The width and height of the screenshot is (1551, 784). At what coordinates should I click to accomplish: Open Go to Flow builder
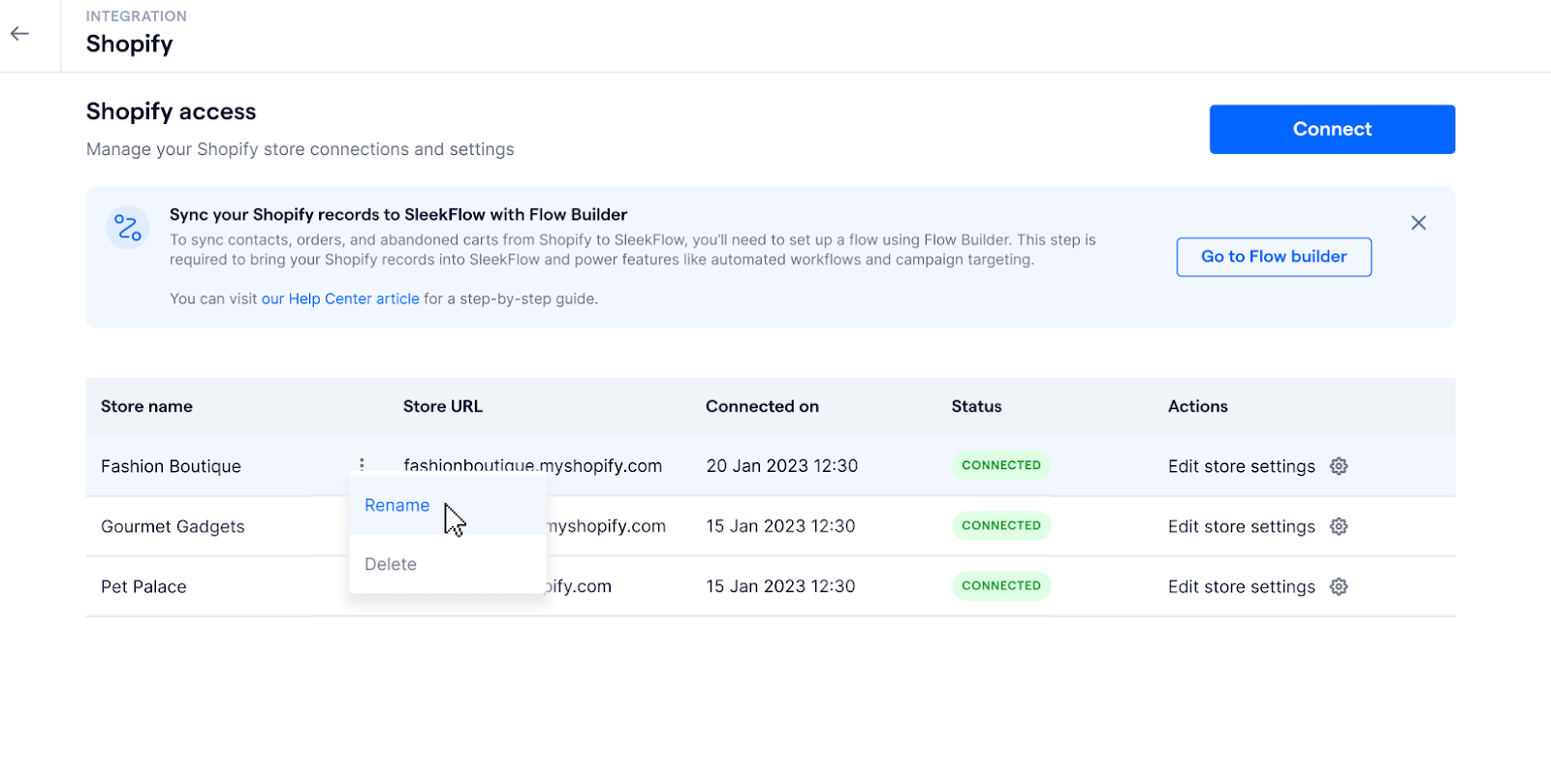tap(1274, 257)
